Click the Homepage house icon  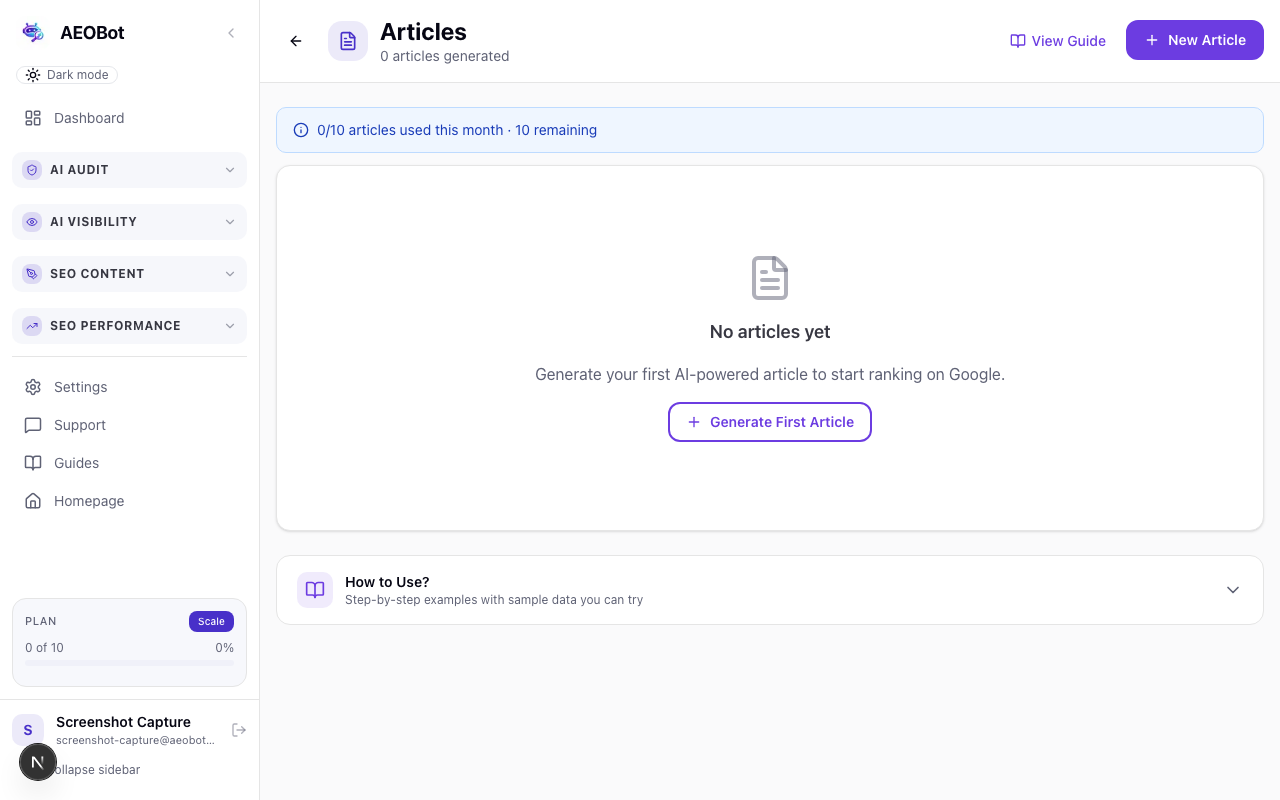point(33,501)
